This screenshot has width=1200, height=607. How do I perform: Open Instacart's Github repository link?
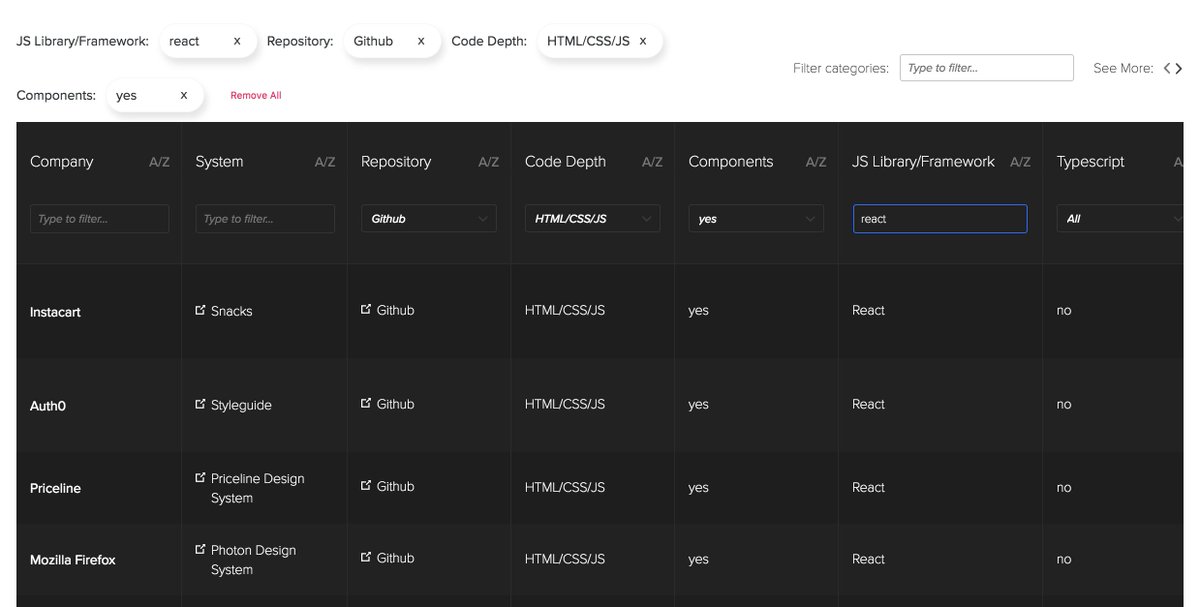coord(388,310)
